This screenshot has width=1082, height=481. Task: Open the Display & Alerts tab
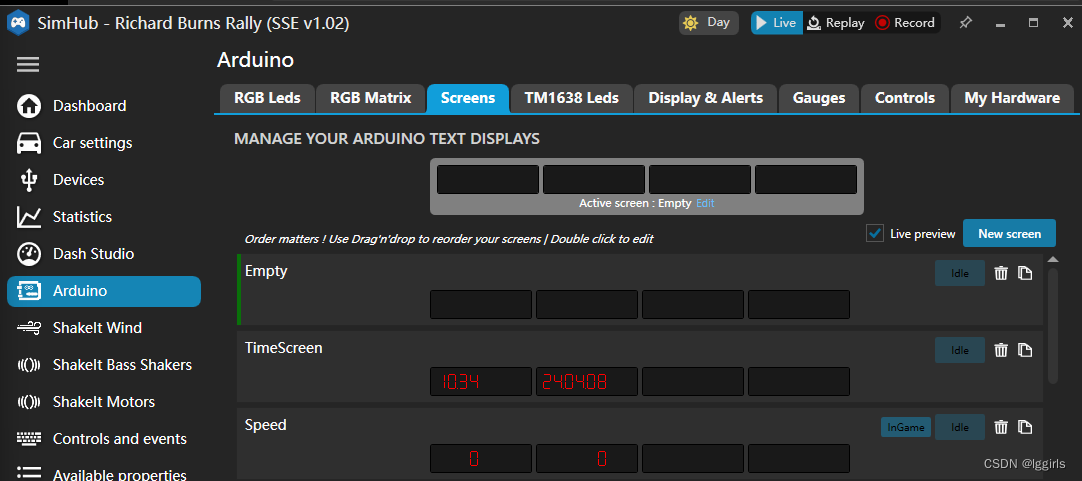705,98
